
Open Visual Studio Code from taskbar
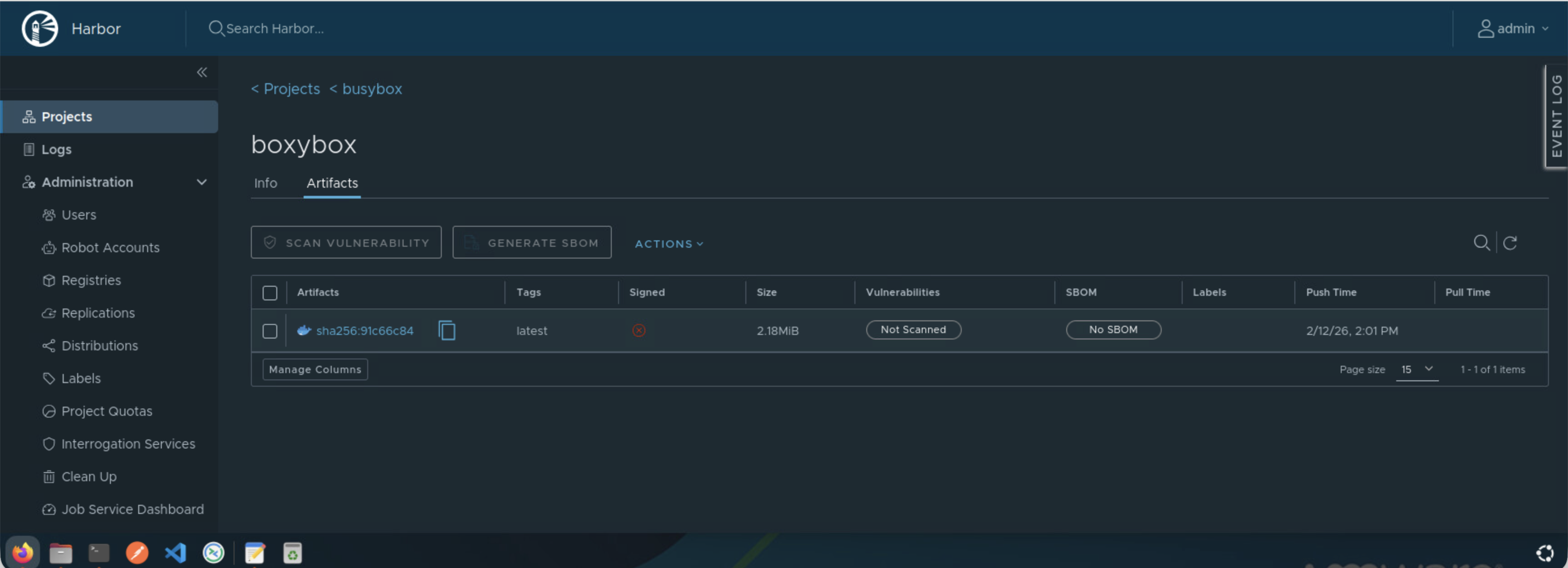(175, 553)
